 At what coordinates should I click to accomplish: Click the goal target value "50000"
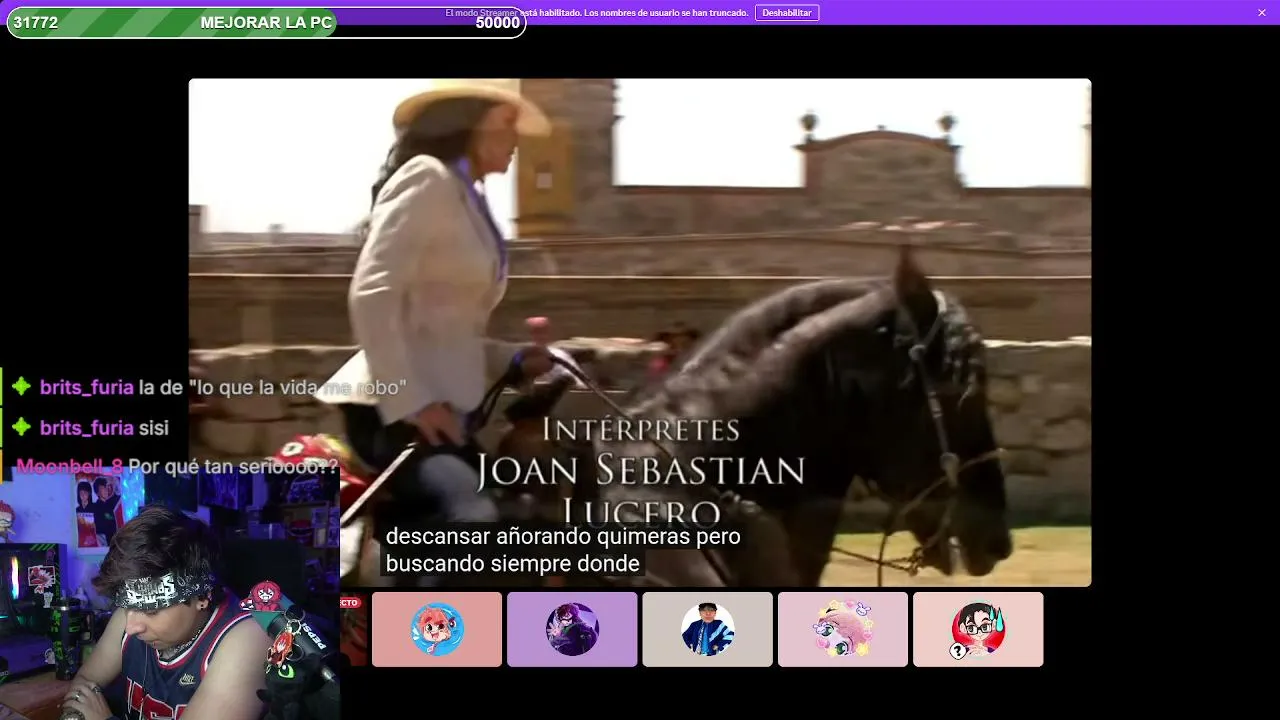497,23
